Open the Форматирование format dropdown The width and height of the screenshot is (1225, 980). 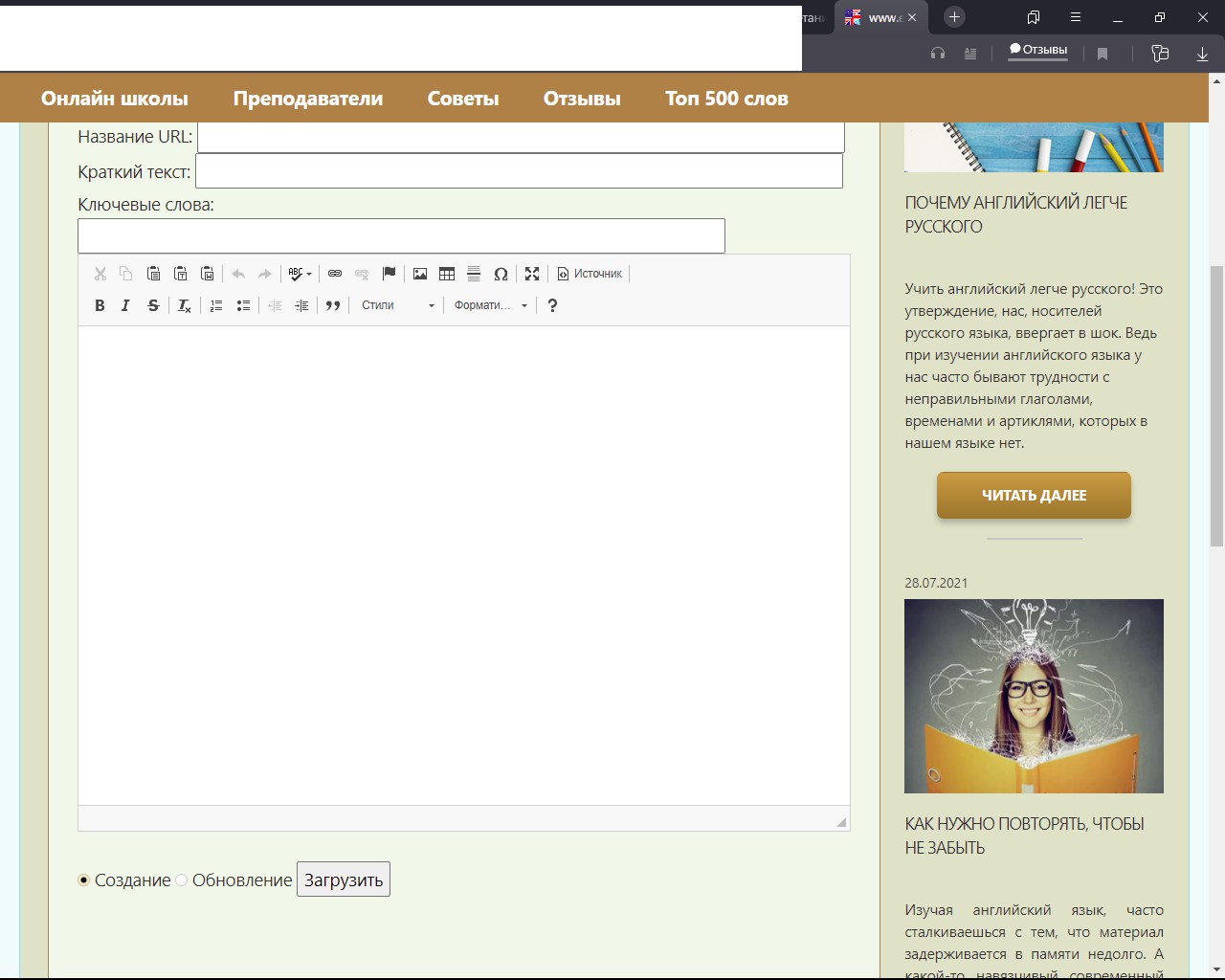[x=490, y=305]
